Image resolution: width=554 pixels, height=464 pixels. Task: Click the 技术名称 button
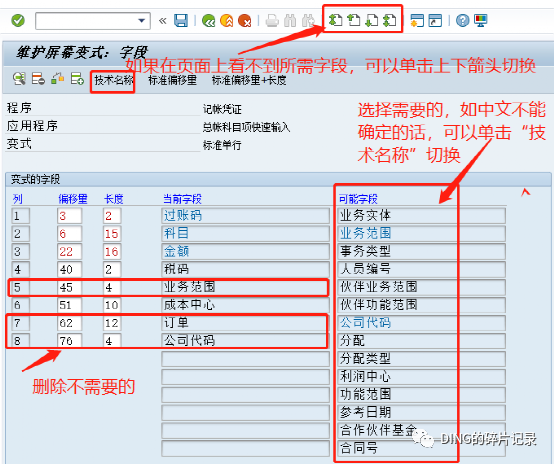coord(113,80)
